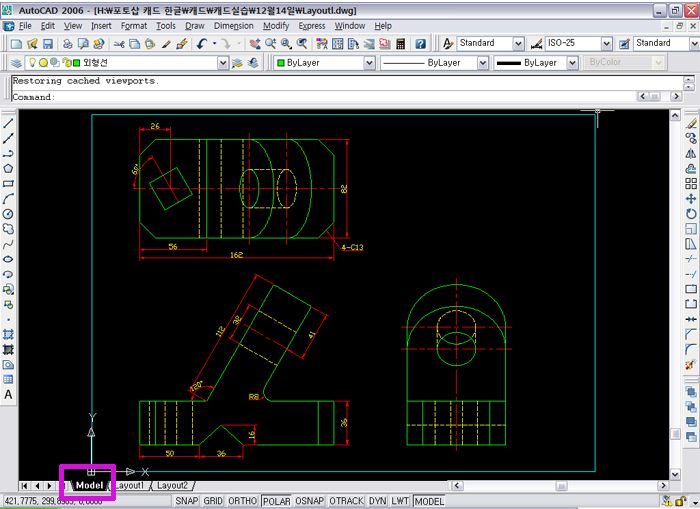Toggle DYN dynamic input
The image size is (700, 509).
pyautogui.click(x=378, y=501)
